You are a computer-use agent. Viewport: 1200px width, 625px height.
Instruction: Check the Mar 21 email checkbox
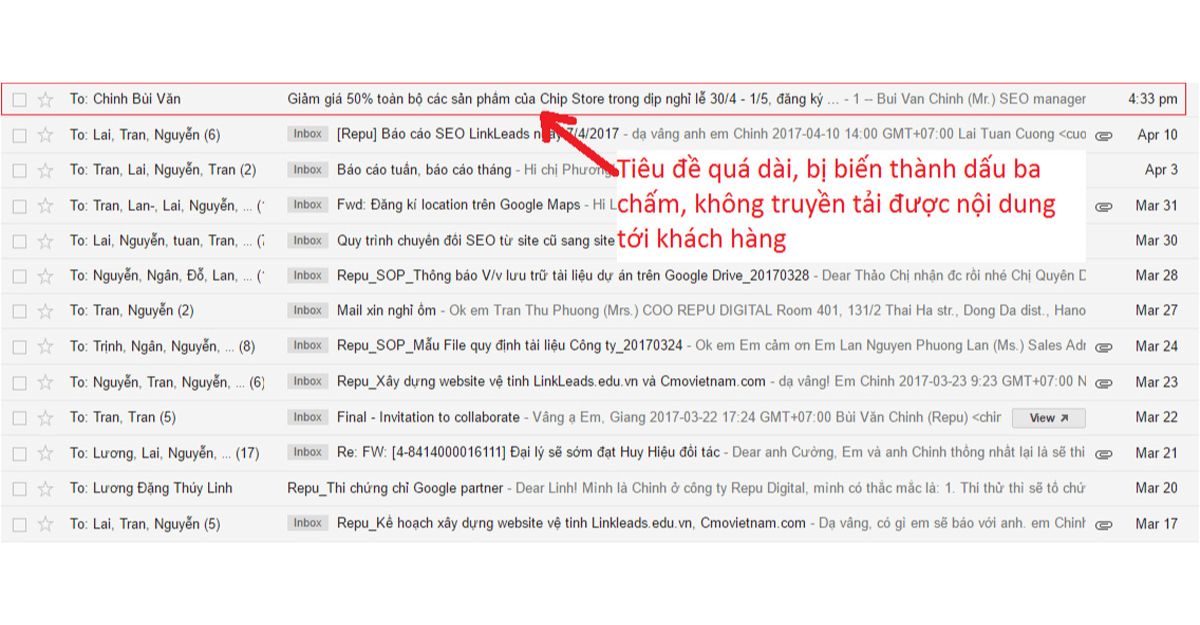point(19,453)
